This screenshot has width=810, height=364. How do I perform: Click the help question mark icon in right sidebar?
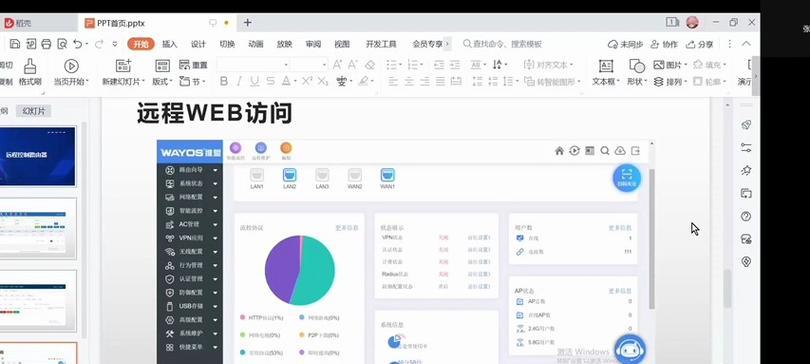click(x=746, y=216)
